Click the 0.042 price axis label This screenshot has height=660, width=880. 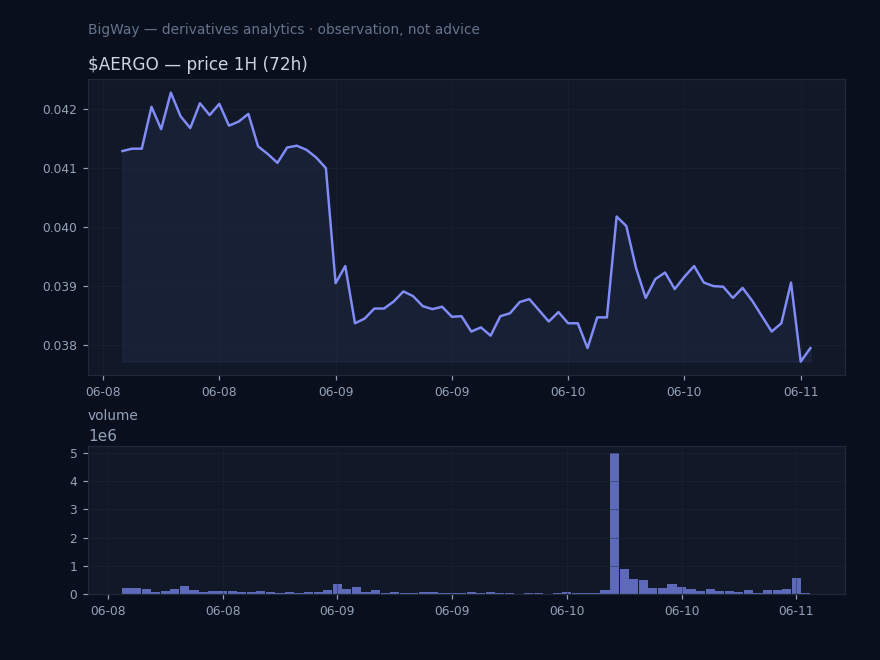tap(58, 109)
